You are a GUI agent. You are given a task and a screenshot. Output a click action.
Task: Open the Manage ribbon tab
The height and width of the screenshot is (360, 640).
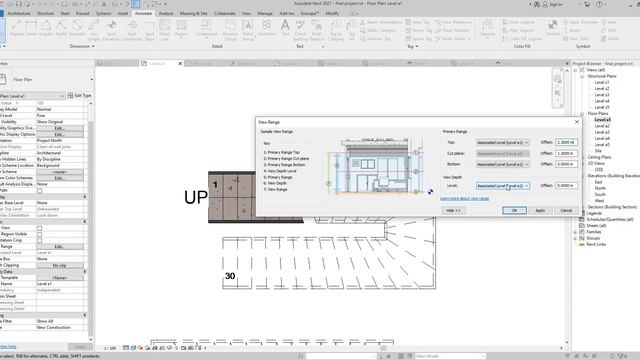(x=264, y=13)
